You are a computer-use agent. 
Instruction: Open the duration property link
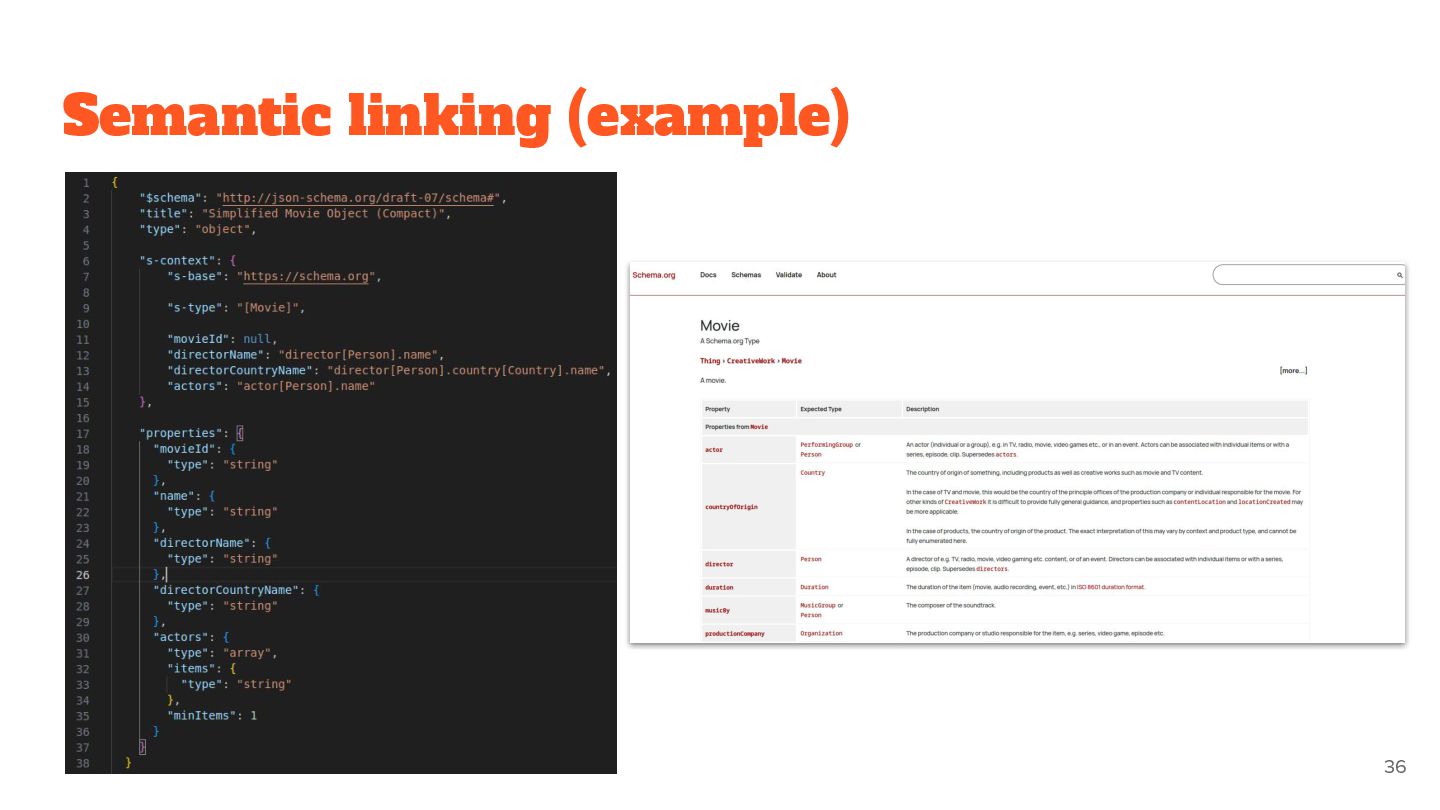tap(719, 587)
